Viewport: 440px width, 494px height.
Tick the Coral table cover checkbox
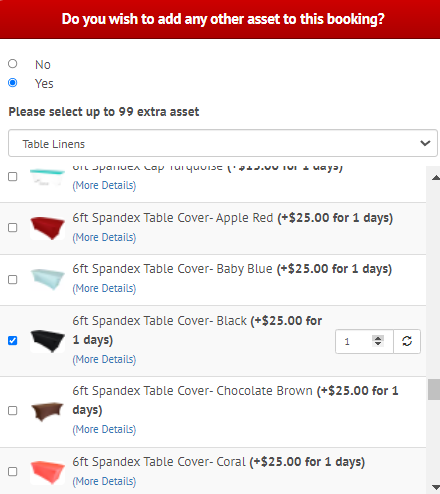click(x=13, y=472)
